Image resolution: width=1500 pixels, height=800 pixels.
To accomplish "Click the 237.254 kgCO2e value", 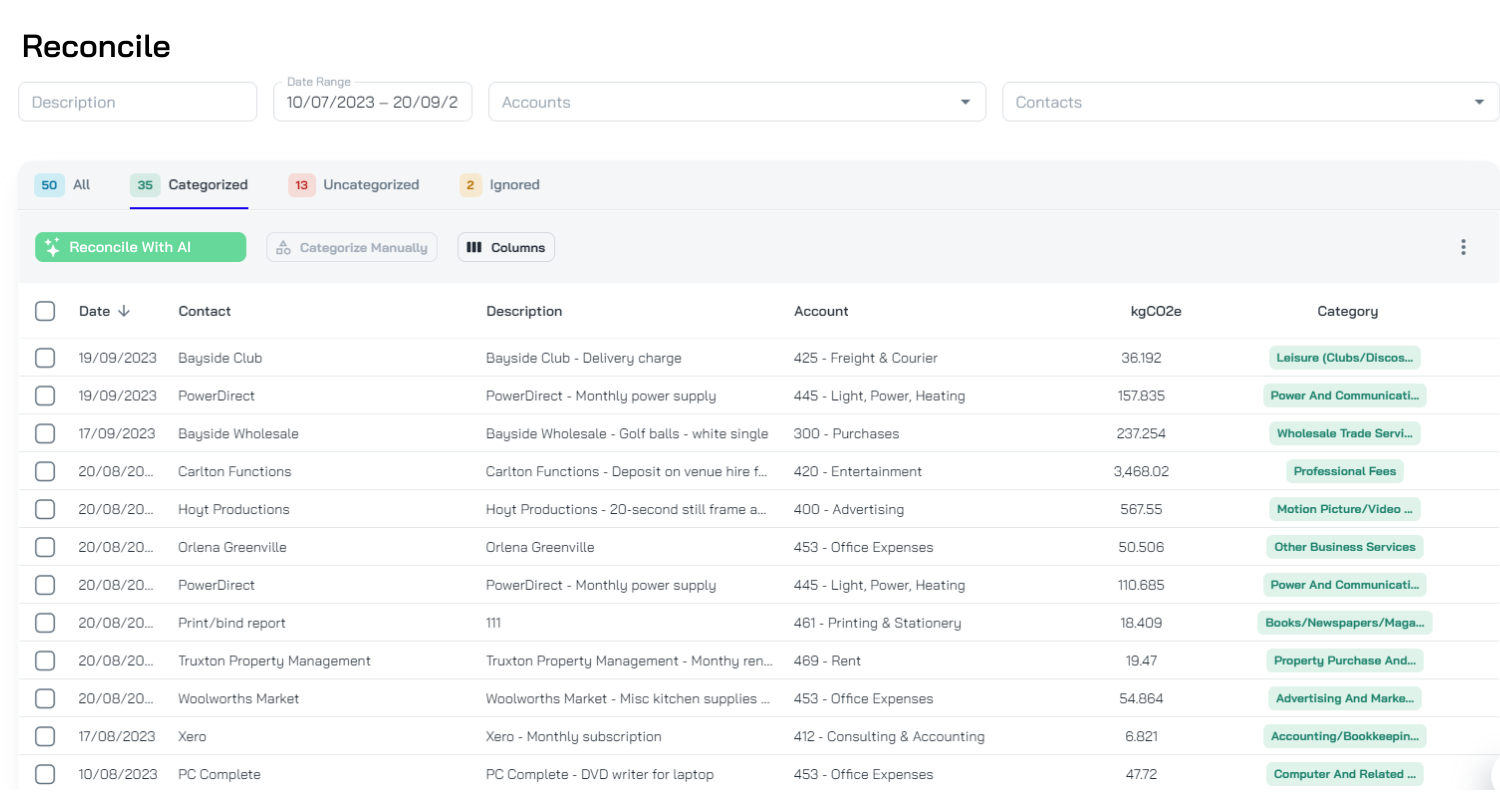I will tap(1141, 433).
